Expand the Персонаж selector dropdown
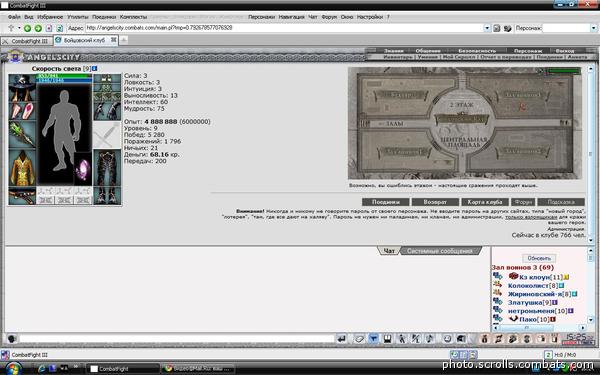Image resolution: width=600 pixels, height=375 pixels. pyautogui.click(x=593, y=28)
